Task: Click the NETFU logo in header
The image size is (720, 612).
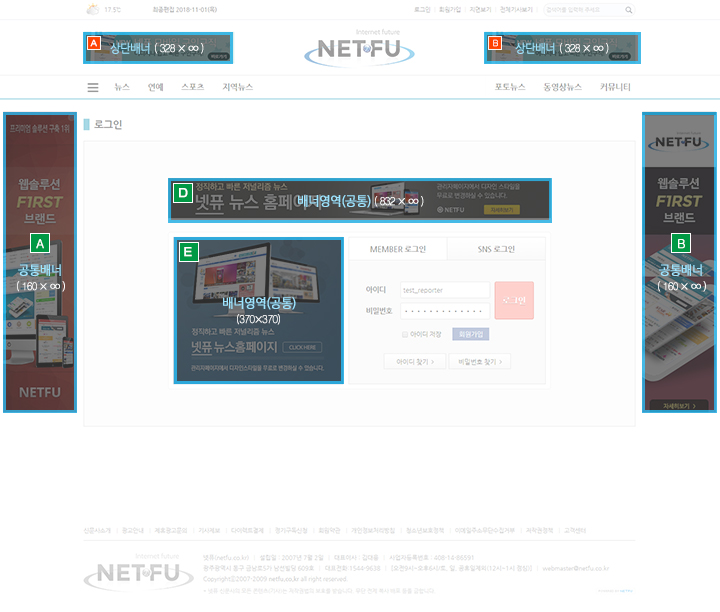Action: 359,49
